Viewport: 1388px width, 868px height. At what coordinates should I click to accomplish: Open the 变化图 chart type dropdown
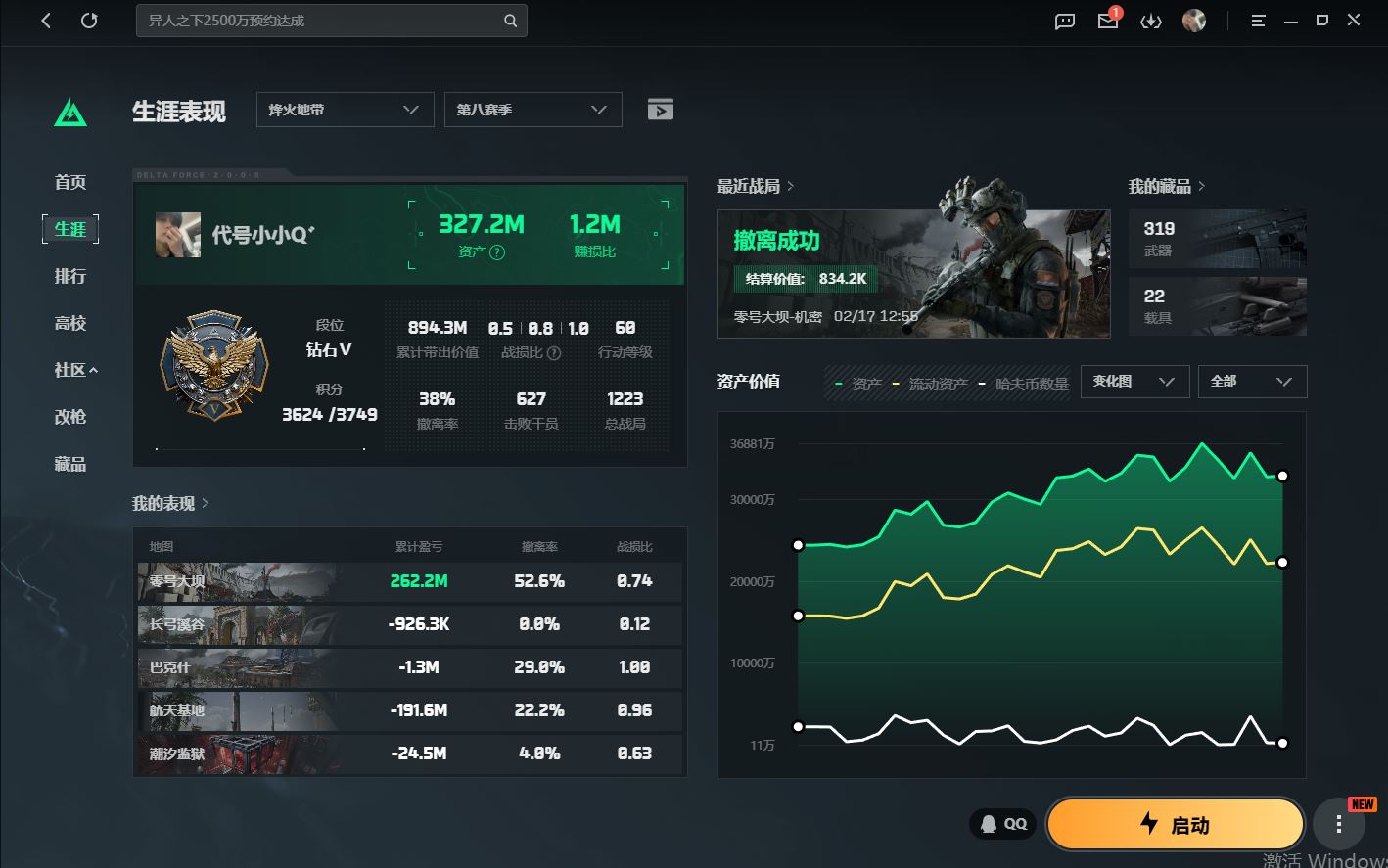[1134, 382]
